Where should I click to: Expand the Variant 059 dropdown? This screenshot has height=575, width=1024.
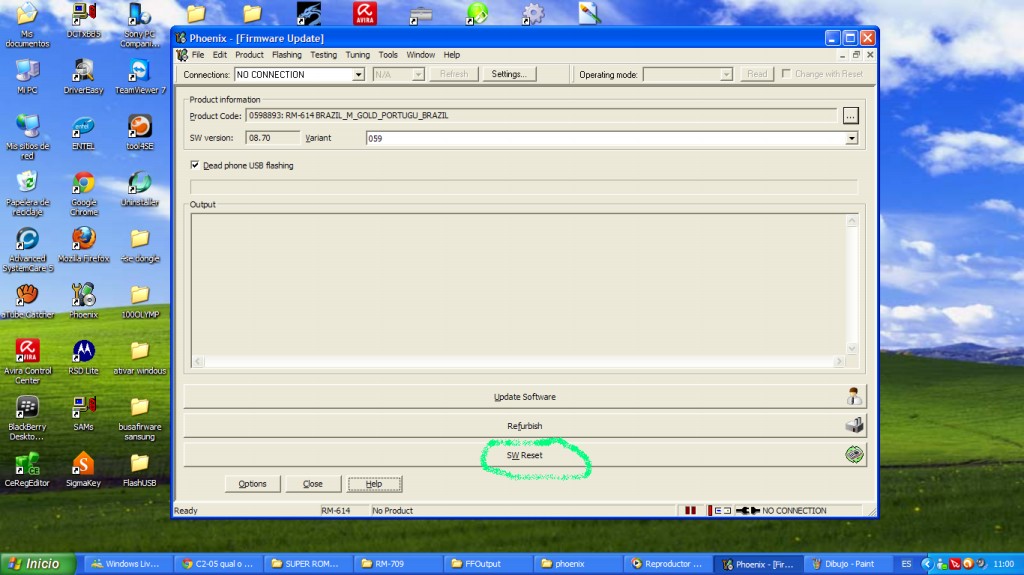(x=851, y=139)
